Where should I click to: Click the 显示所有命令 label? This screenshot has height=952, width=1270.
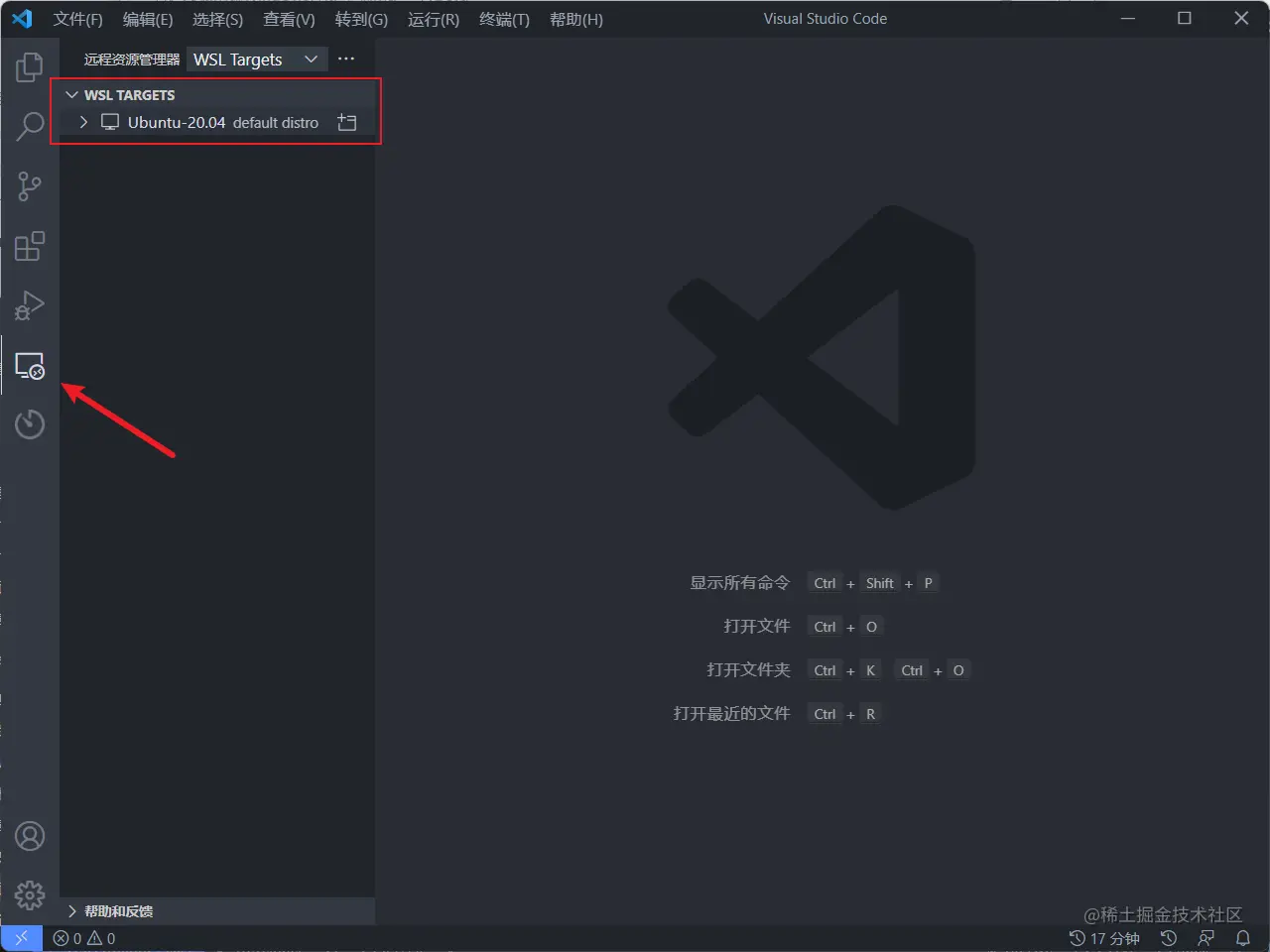[740, 583]
